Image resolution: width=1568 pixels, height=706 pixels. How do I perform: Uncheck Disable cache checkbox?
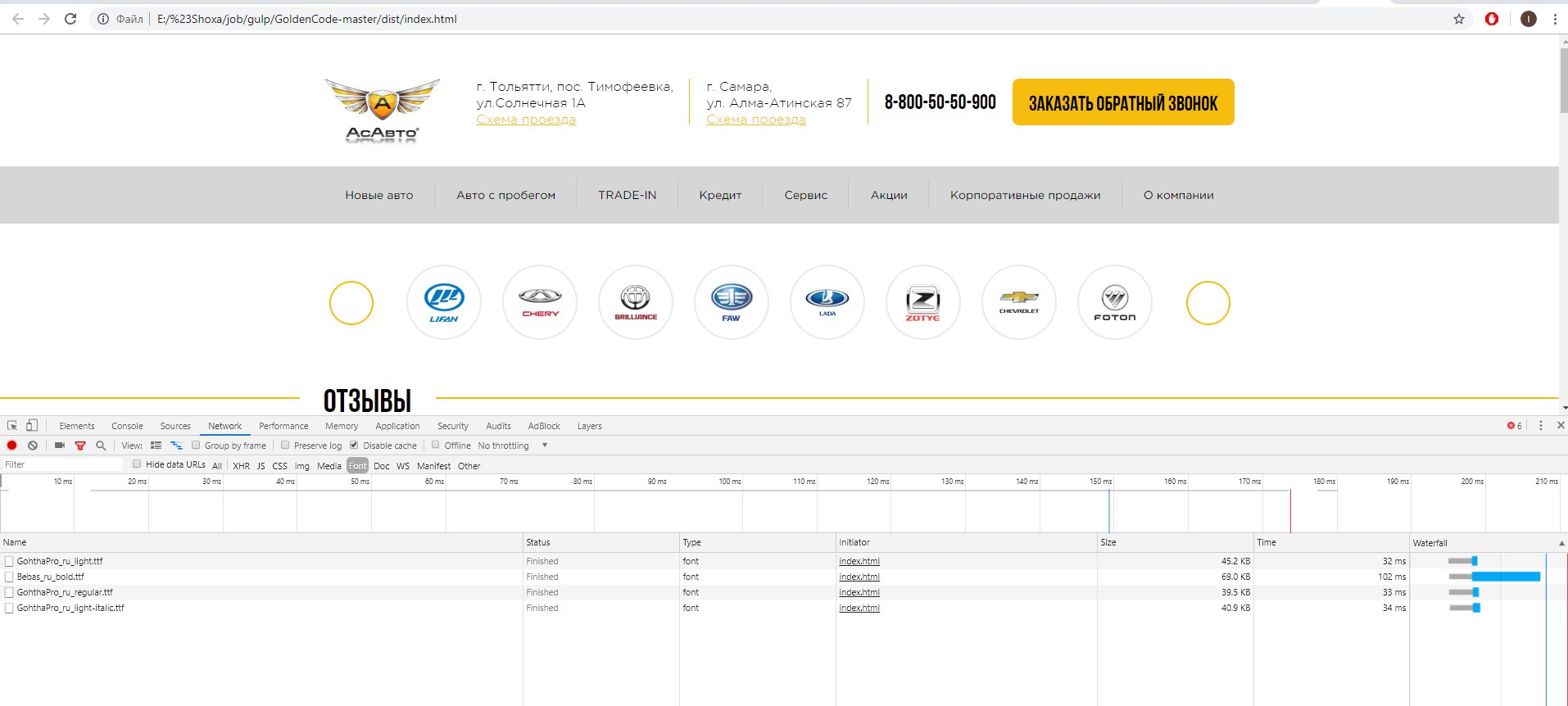pyautogui.click(x=354, y=446)
